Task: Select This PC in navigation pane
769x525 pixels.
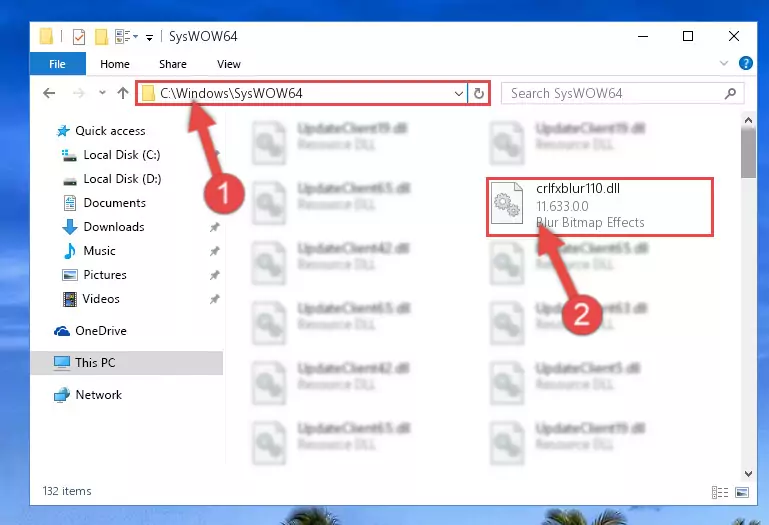Action: click(127, 363)
